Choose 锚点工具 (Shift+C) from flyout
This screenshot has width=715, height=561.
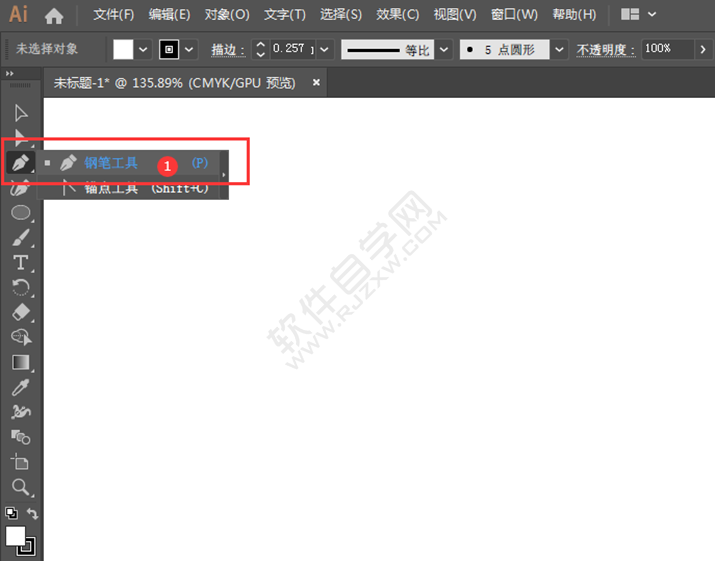click(x=129, y=187)
